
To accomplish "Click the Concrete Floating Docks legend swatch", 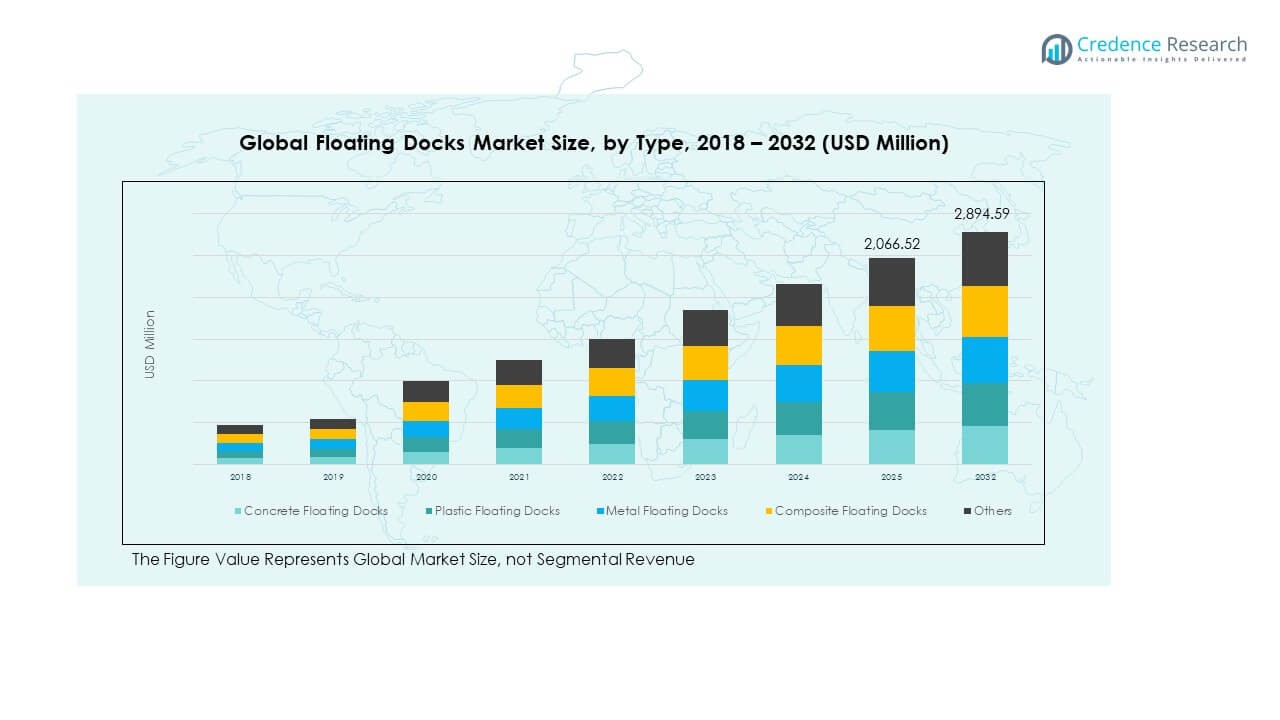I will coord(238,511).
